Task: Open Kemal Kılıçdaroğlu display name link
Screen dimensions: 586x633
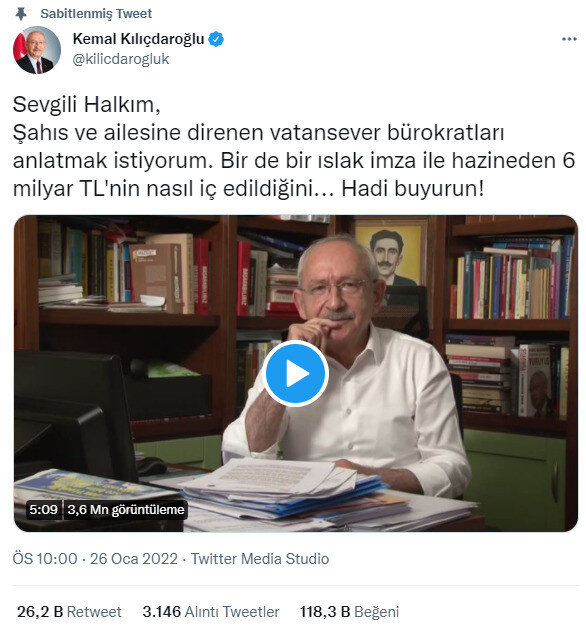Action: [138, 39]
